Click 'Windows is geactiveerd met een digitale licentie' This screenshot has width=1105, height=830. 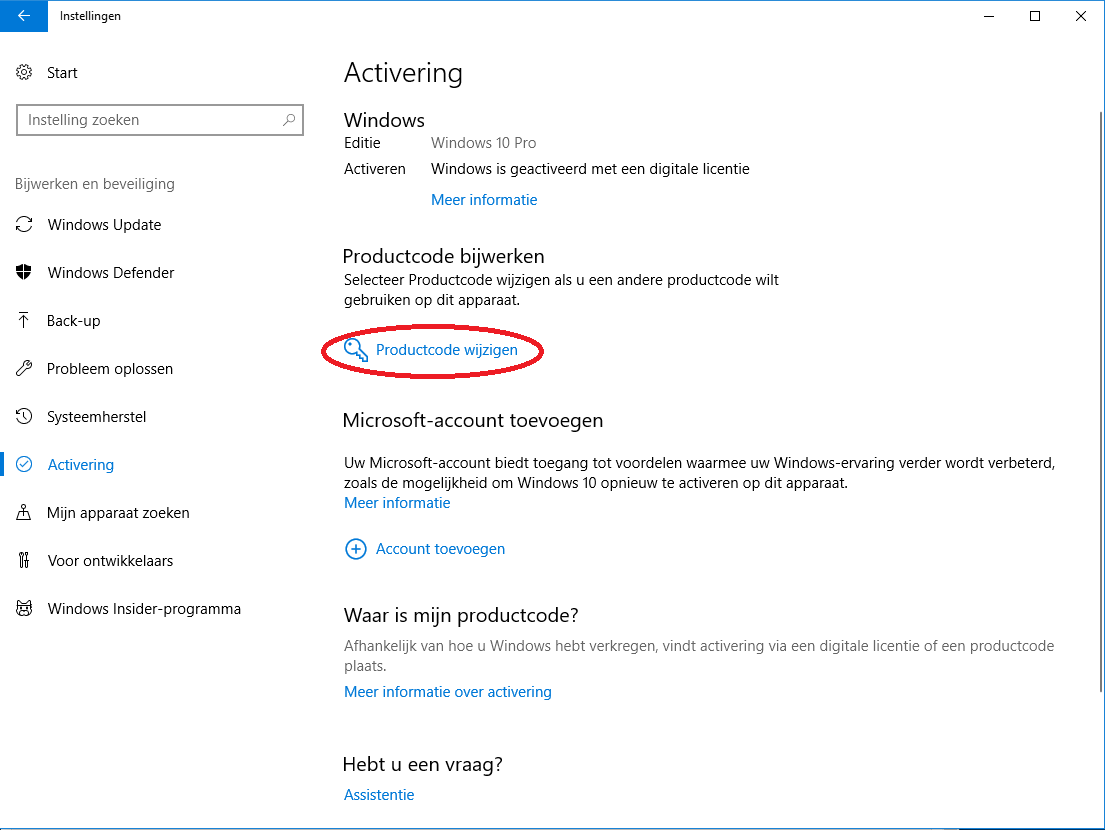point(591,169)
